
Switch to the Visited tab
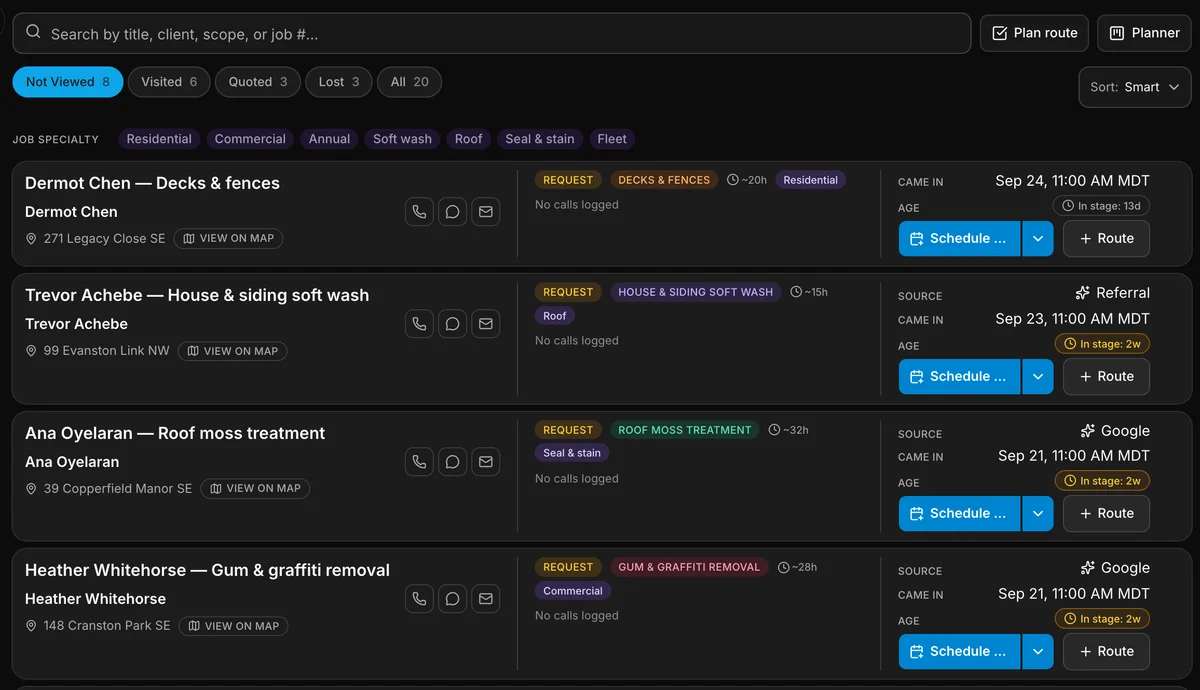[169, 82]
